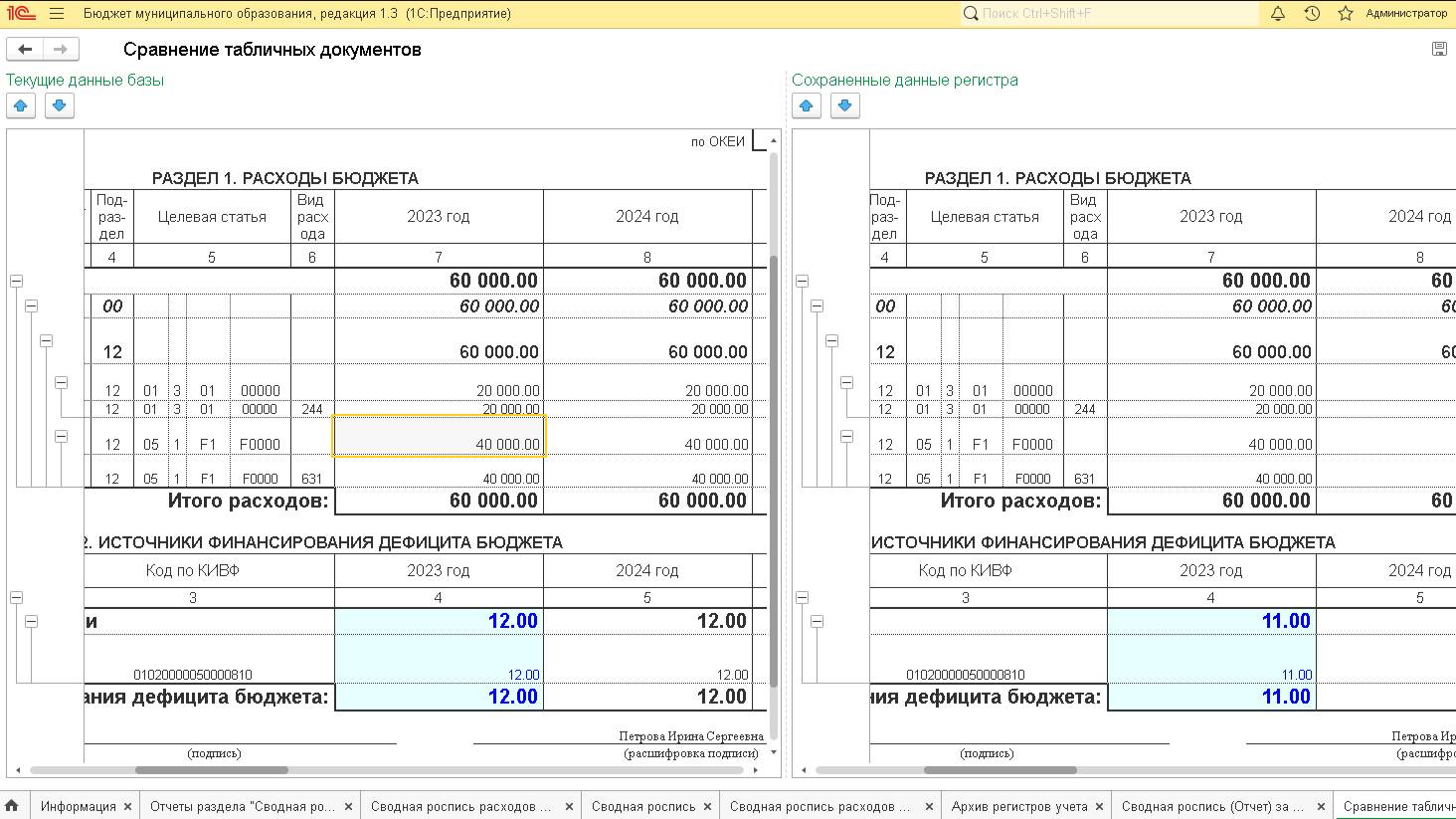
Task: Select the по ОКЕИ label
Action: (x=718, y=141)
